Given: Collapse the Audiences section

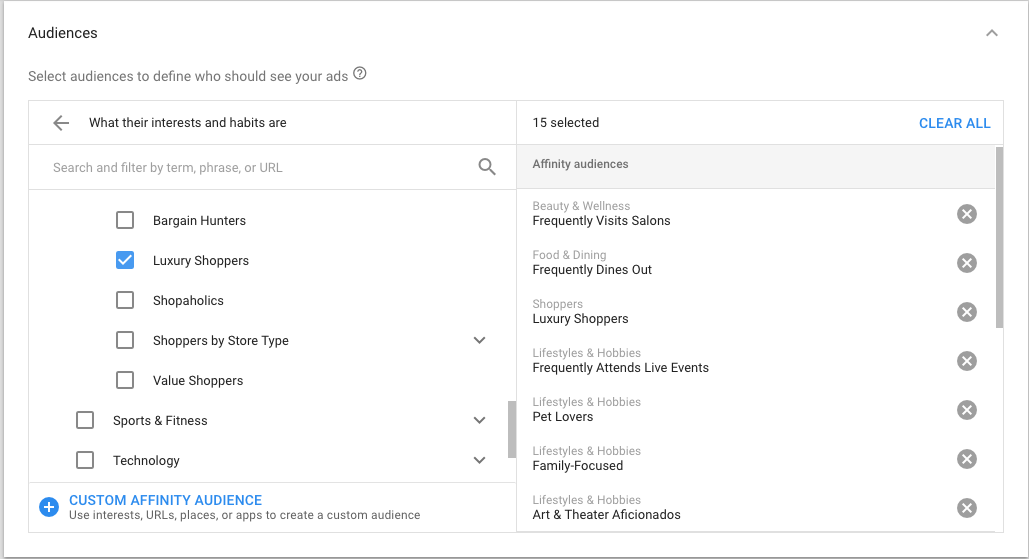Looking at the screenshot, I should click(x=991, y=33).
